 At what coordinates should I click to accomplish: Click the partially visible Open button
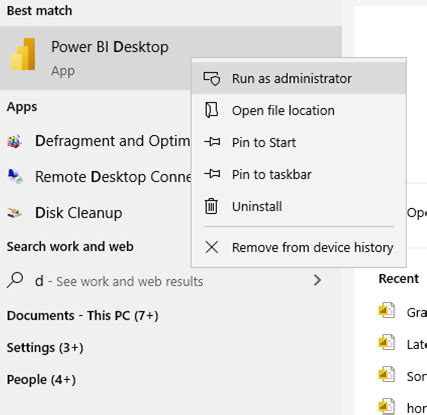[x=417, y=213]
